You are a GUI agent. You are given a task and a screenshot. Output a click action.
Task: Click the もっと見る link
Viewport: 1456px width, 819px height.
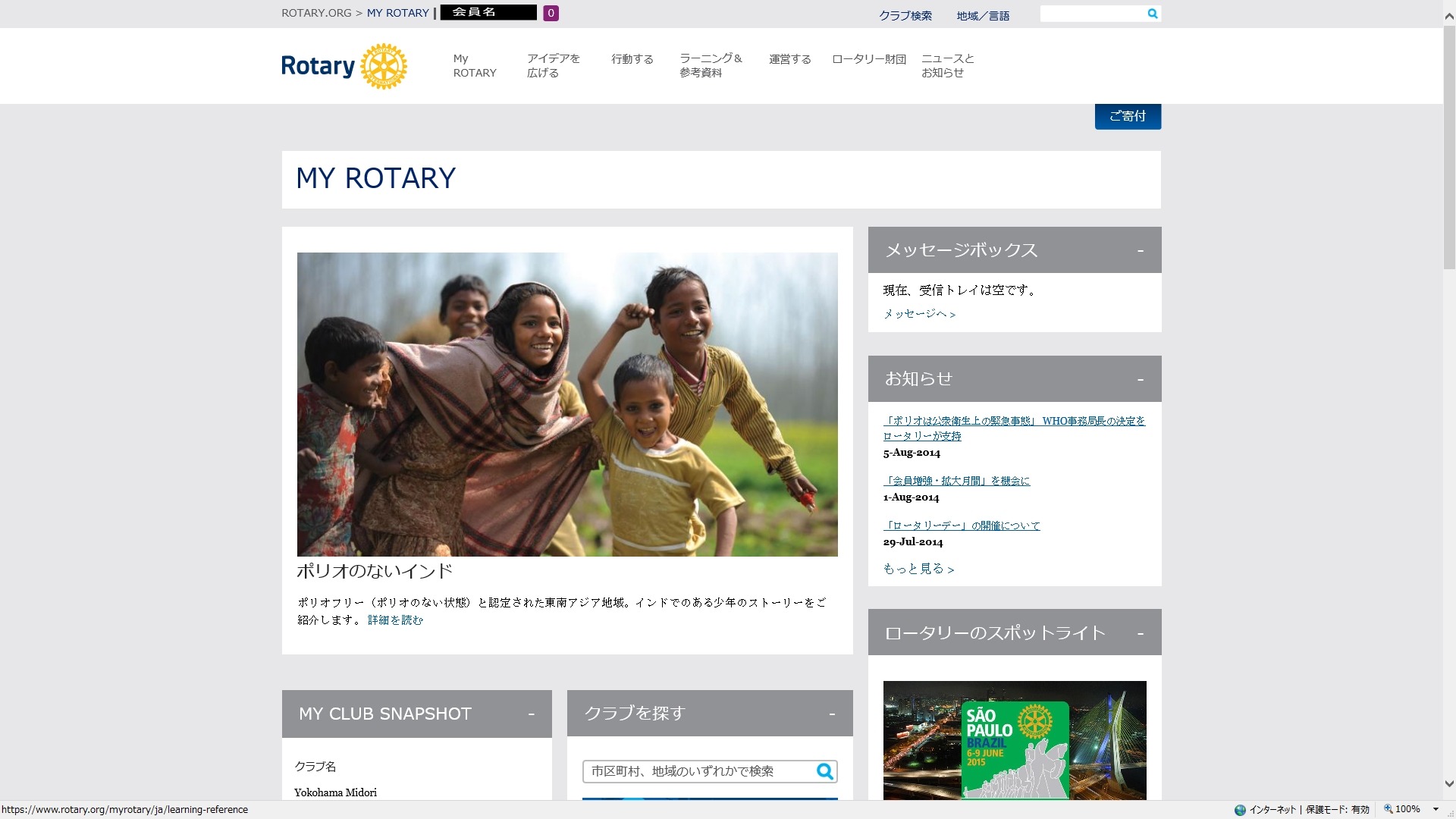tap(918, 569)
